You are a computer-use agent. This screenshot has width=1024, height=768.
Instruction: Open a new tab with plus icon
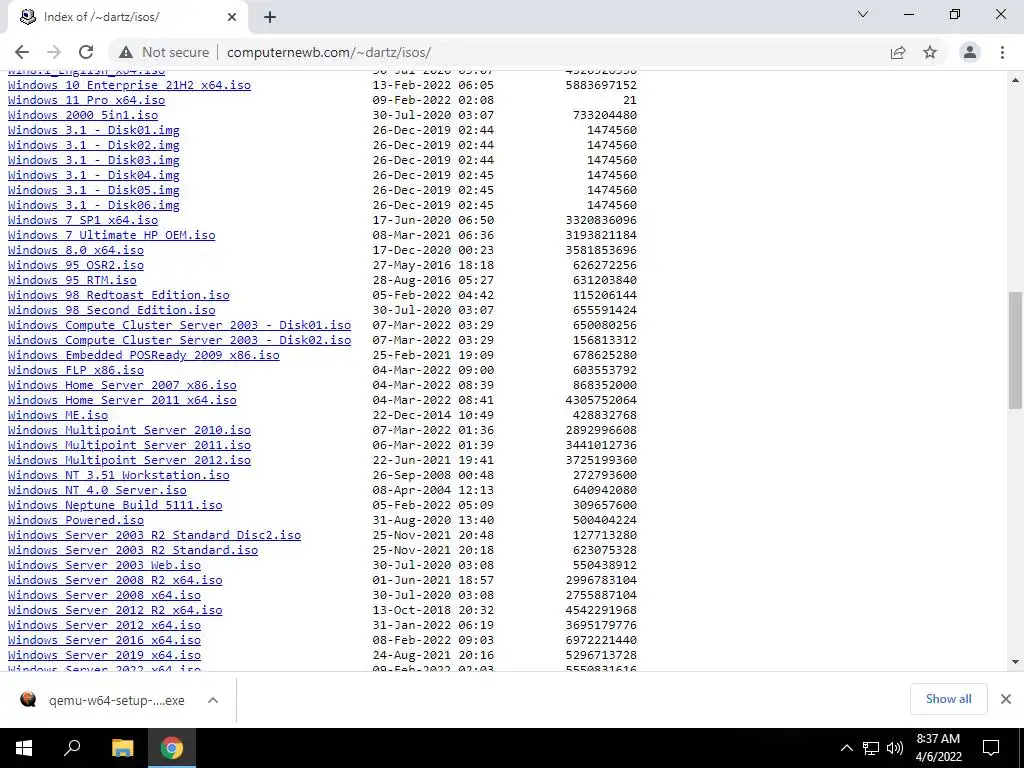(270, 17)
